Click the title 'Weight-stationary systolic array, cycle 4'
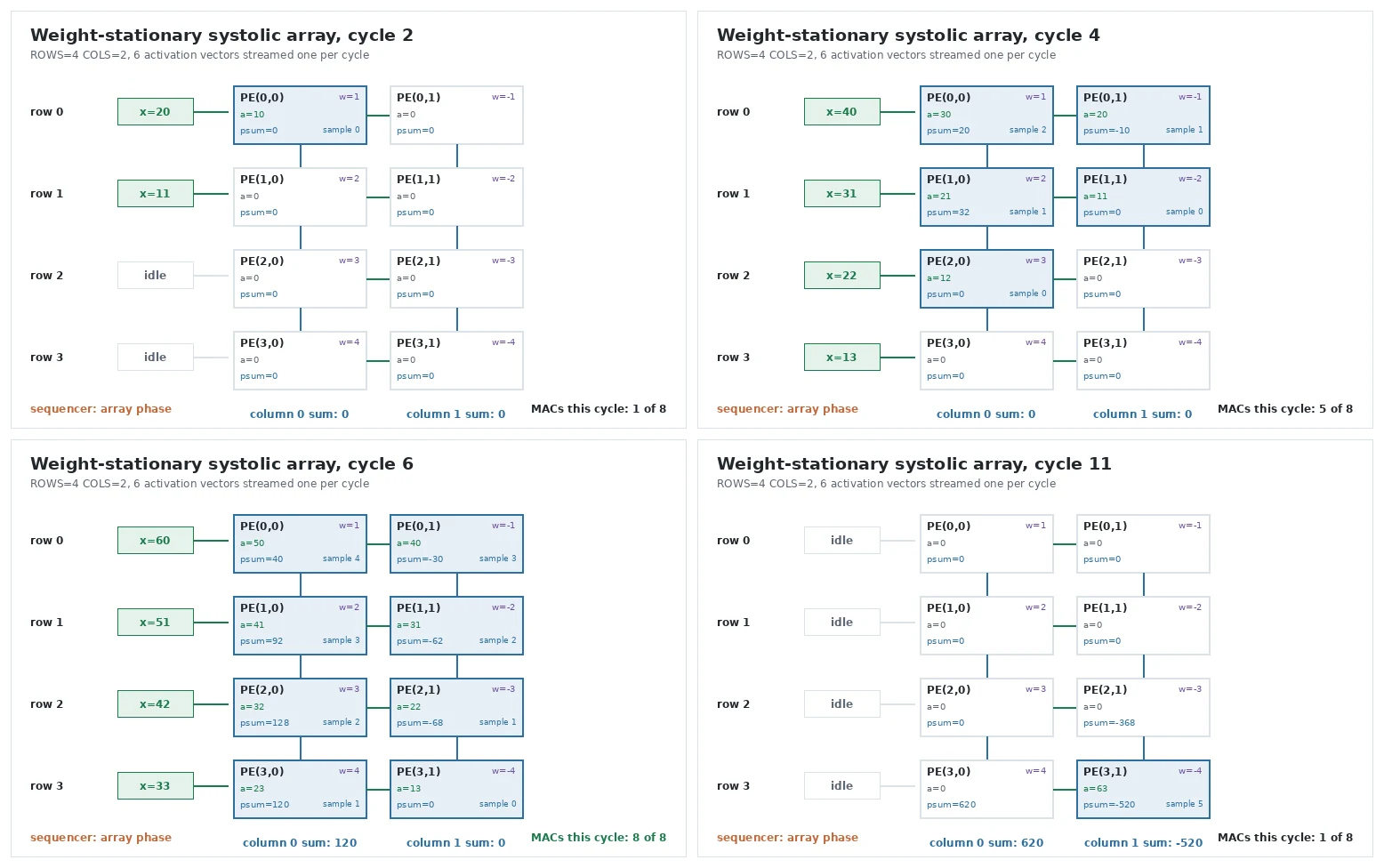Screen dimensions: 1384x868 (x=908, y=36)
